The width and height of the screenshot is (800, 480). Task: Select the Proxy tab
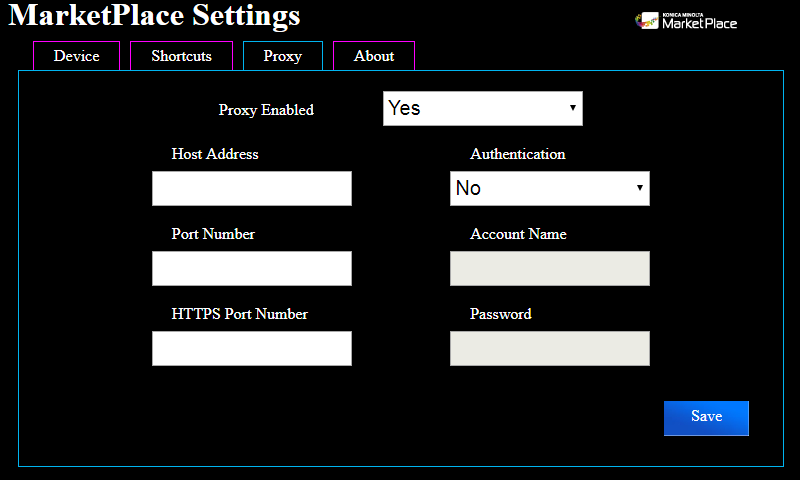(283, 56)
